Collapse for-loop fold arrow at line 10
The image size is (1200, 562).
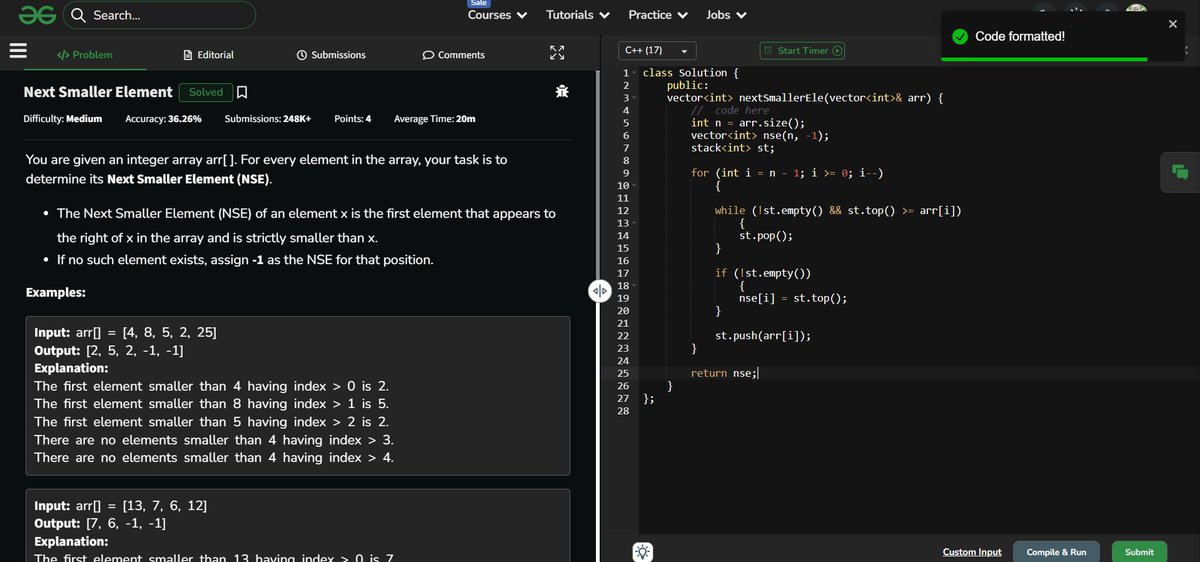click(x=634, y=186)
